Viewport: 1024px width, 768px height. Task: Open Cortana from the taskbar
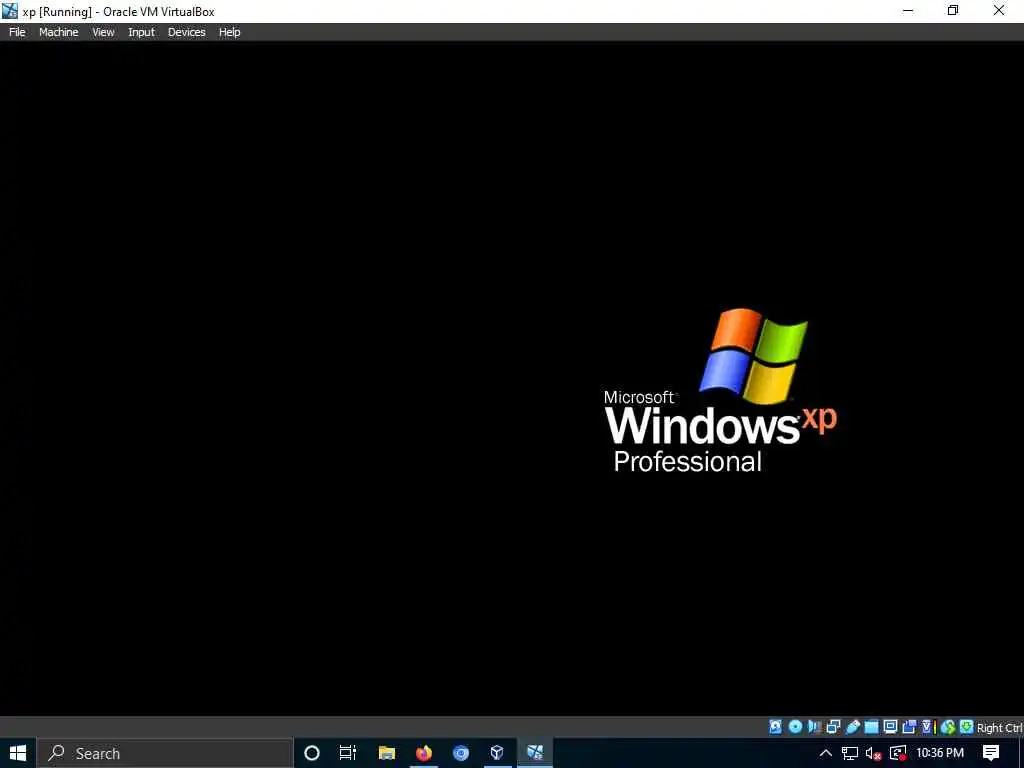[x=312, y=753]
